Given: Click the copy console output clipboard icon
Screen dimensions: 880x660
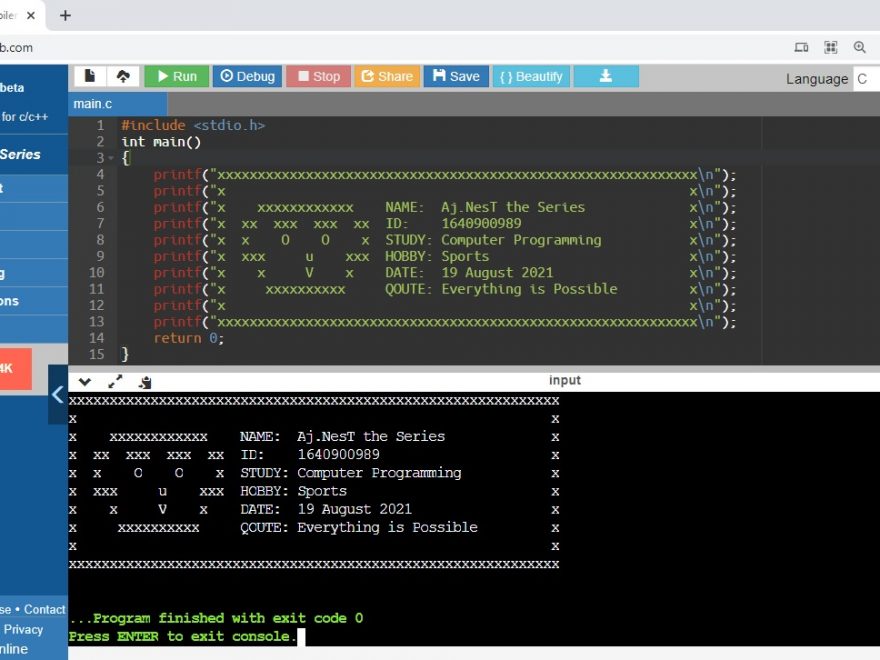Looking at the screenshot, I should (x=145, y=381).
